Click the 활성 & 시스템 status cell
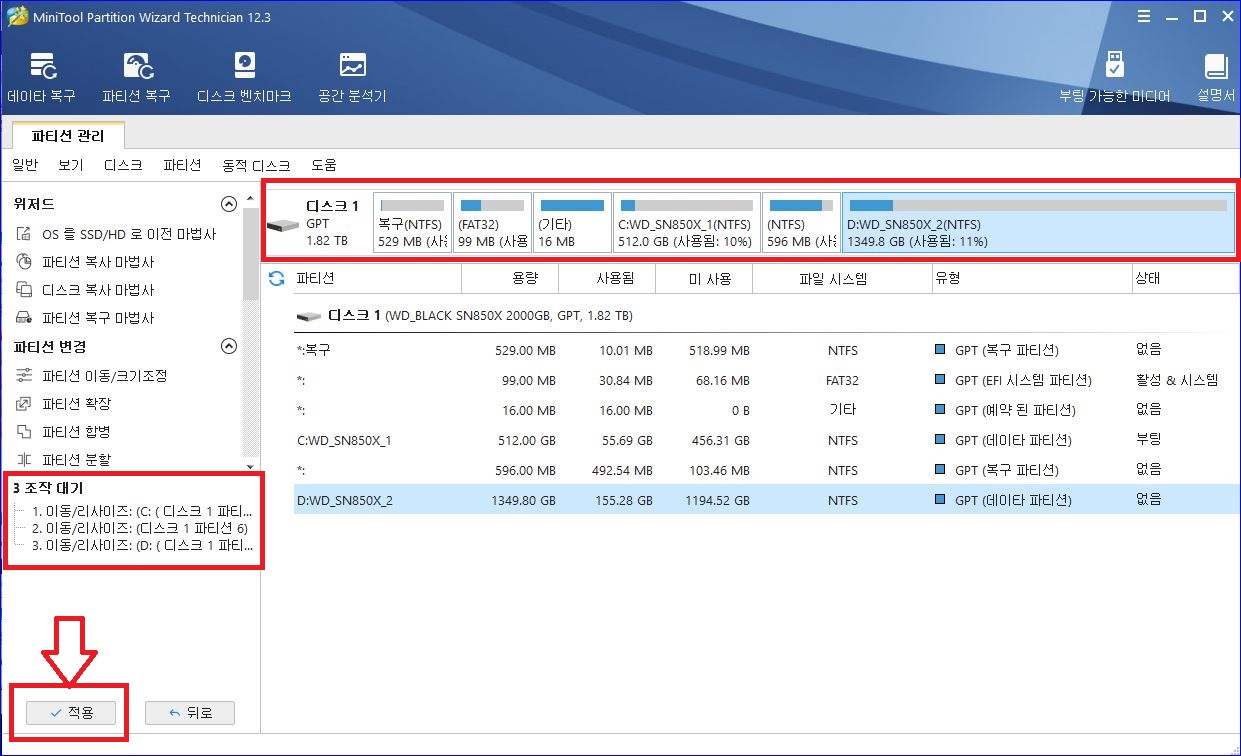 click(x=1177, y=380)
